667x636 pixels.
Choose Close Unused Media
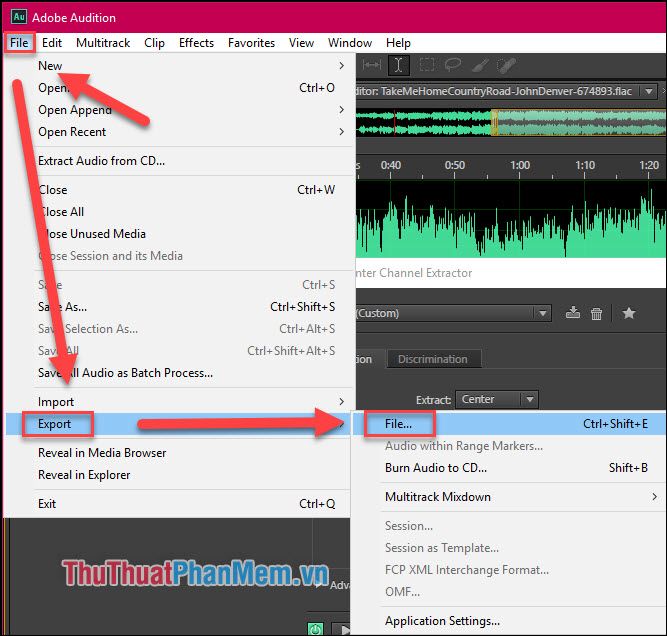tap(180, 234)
